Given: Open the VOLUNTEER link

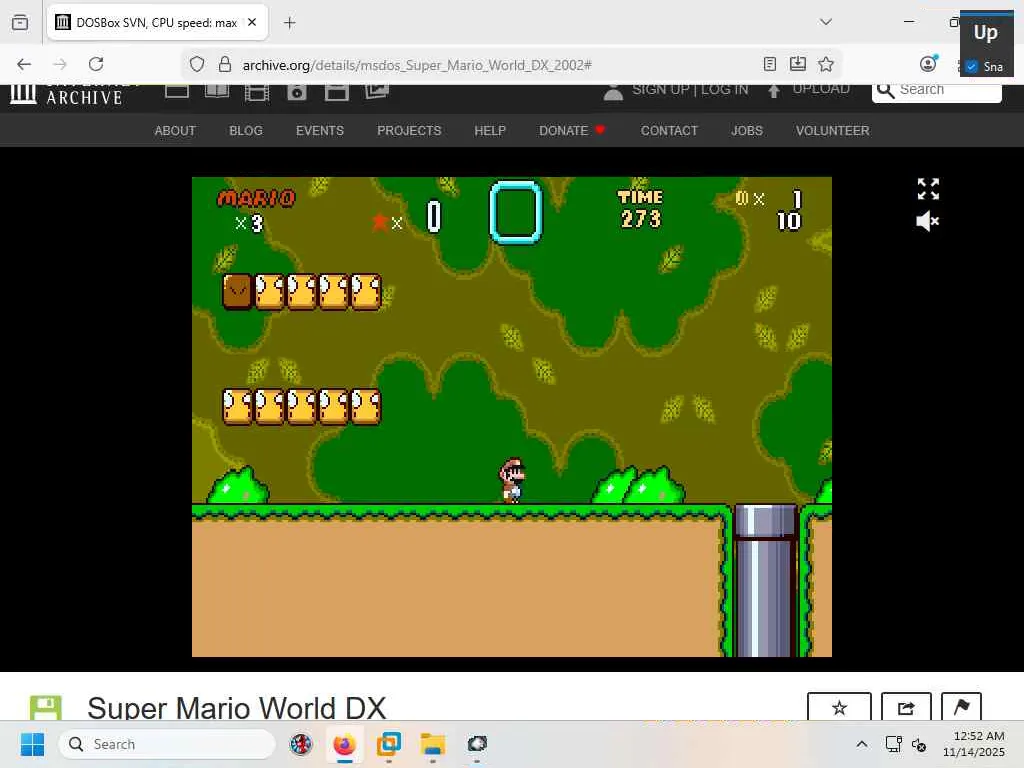Looking at the screenshot, I should pos(832,131).
